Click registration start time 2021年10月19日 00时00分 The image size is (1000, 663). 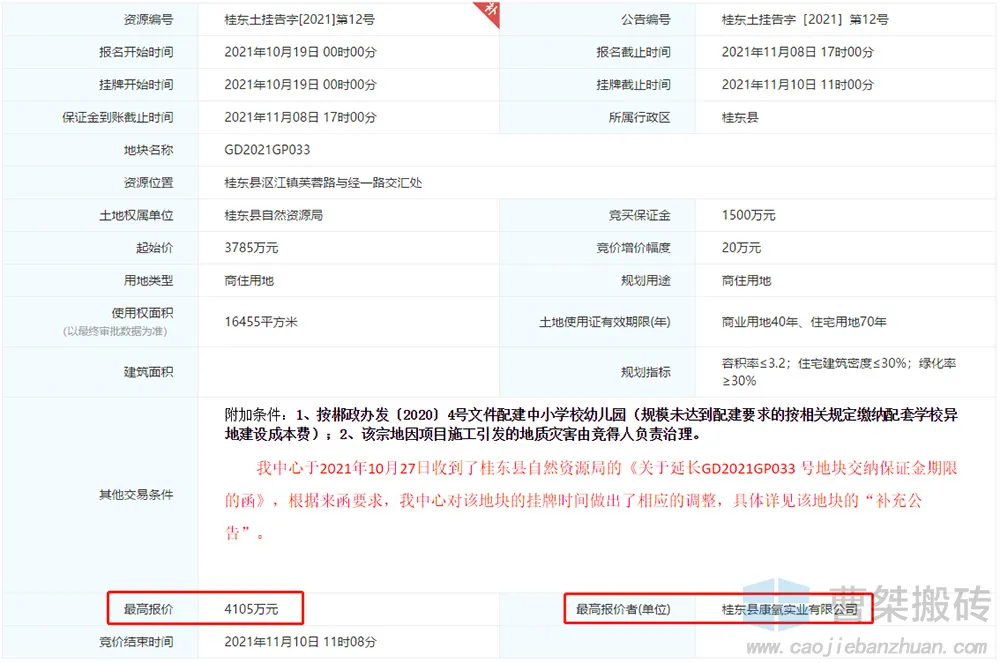pyautogui.click(x=300, y=52)
